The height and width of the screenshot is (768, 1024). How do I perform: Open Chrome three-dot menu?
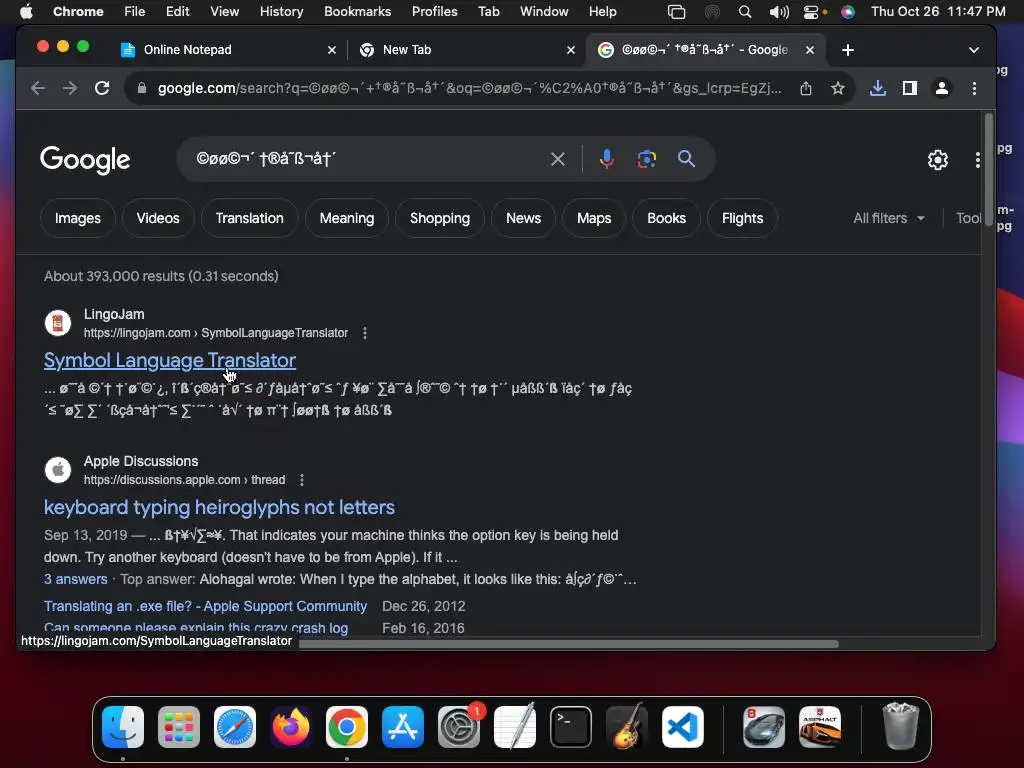click(x=974, y=88)
